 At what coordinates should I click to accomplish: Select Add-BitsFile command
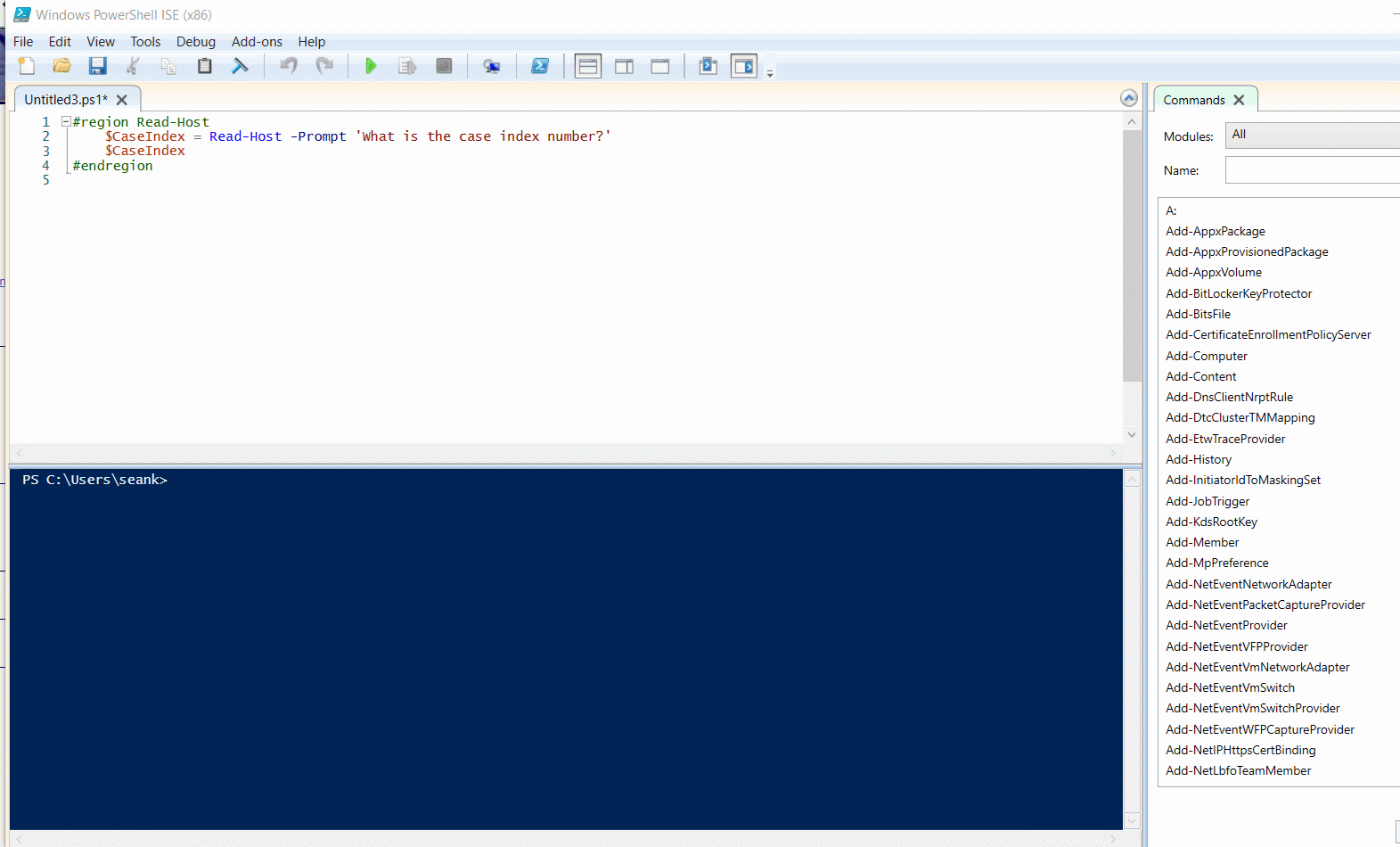tap(1199, 314)
